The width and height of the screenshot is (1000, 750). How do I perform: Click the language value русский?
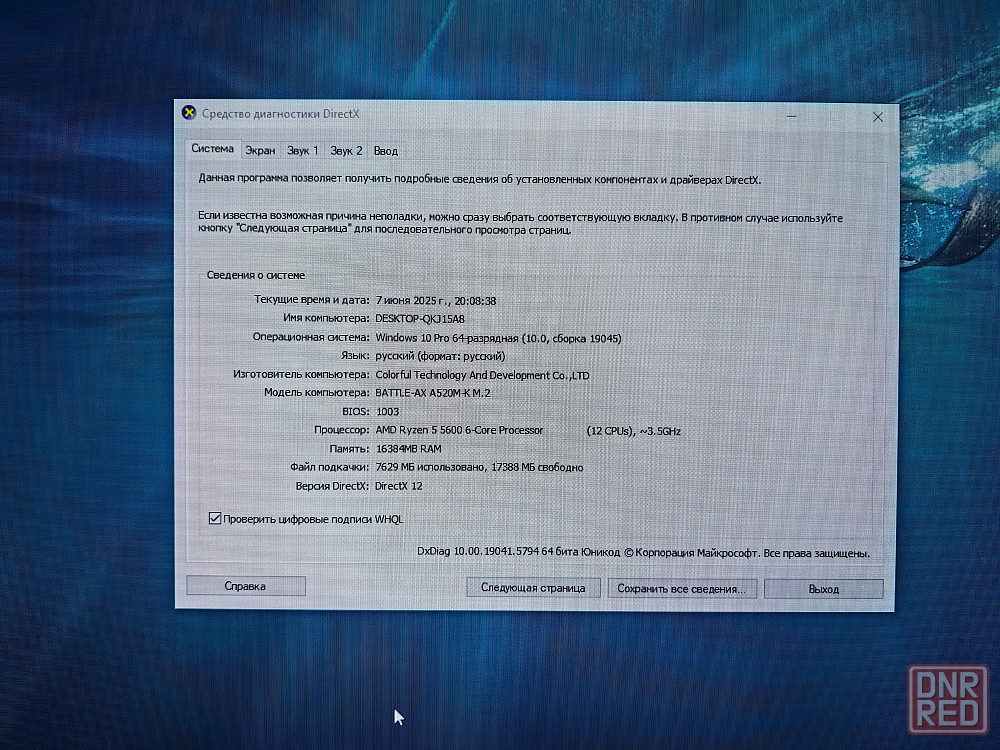[x=440, y=356]
